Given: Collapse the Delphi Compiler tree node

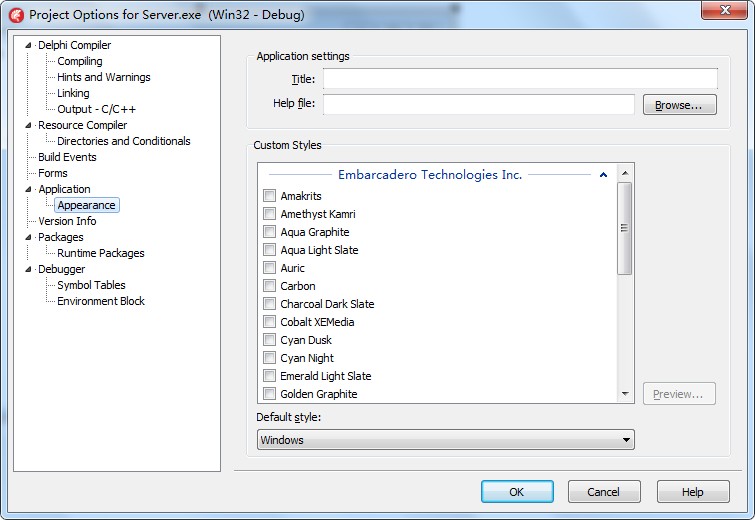Looking at the screenshot, I should [28, 45].
